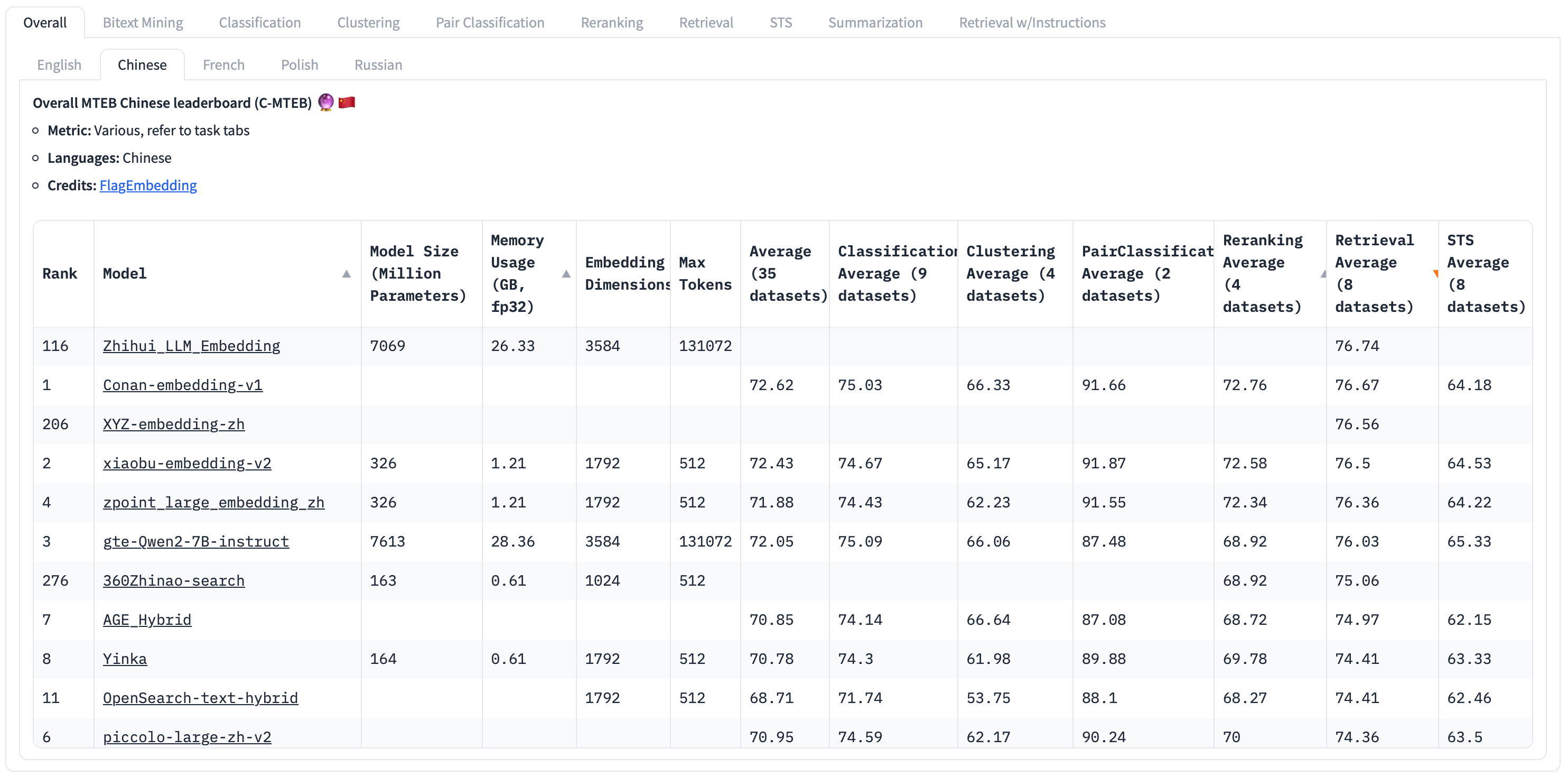The height and width of the screenshot is (776, 1568).
Task: Click sort arrow in Reranking Average header
Action: point(1323,274)
